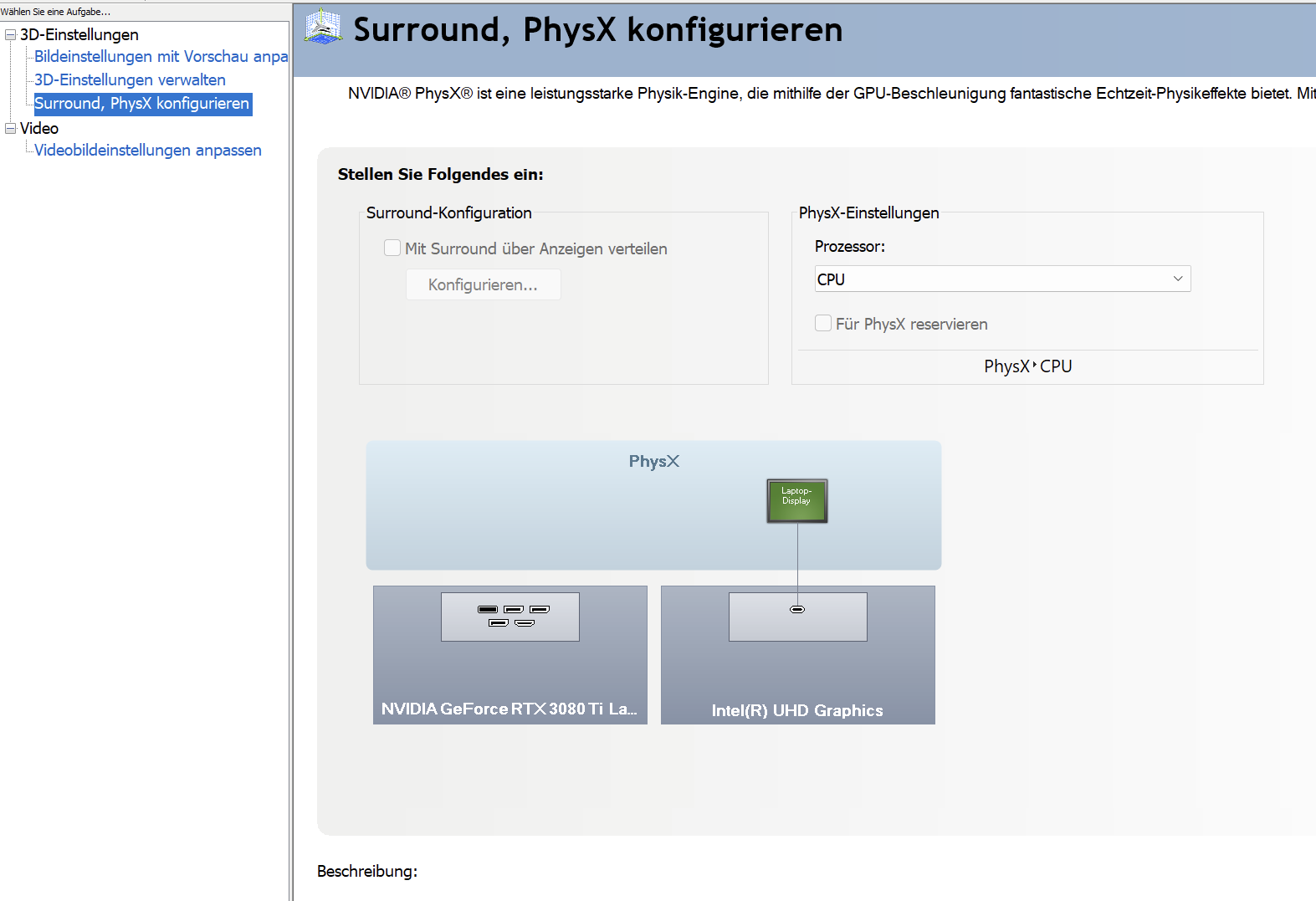Click the PhysX-Einstellungen group label
The width and height of the screenshot is (1316, 901).
[x=869, y=212]
